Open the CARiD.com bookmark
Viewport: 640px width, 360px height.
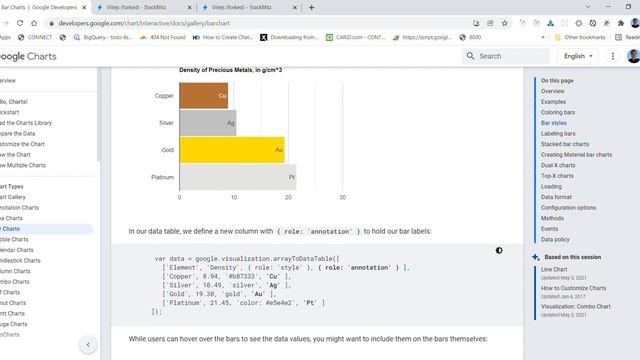pyautogui.click(x=356, y=37)
